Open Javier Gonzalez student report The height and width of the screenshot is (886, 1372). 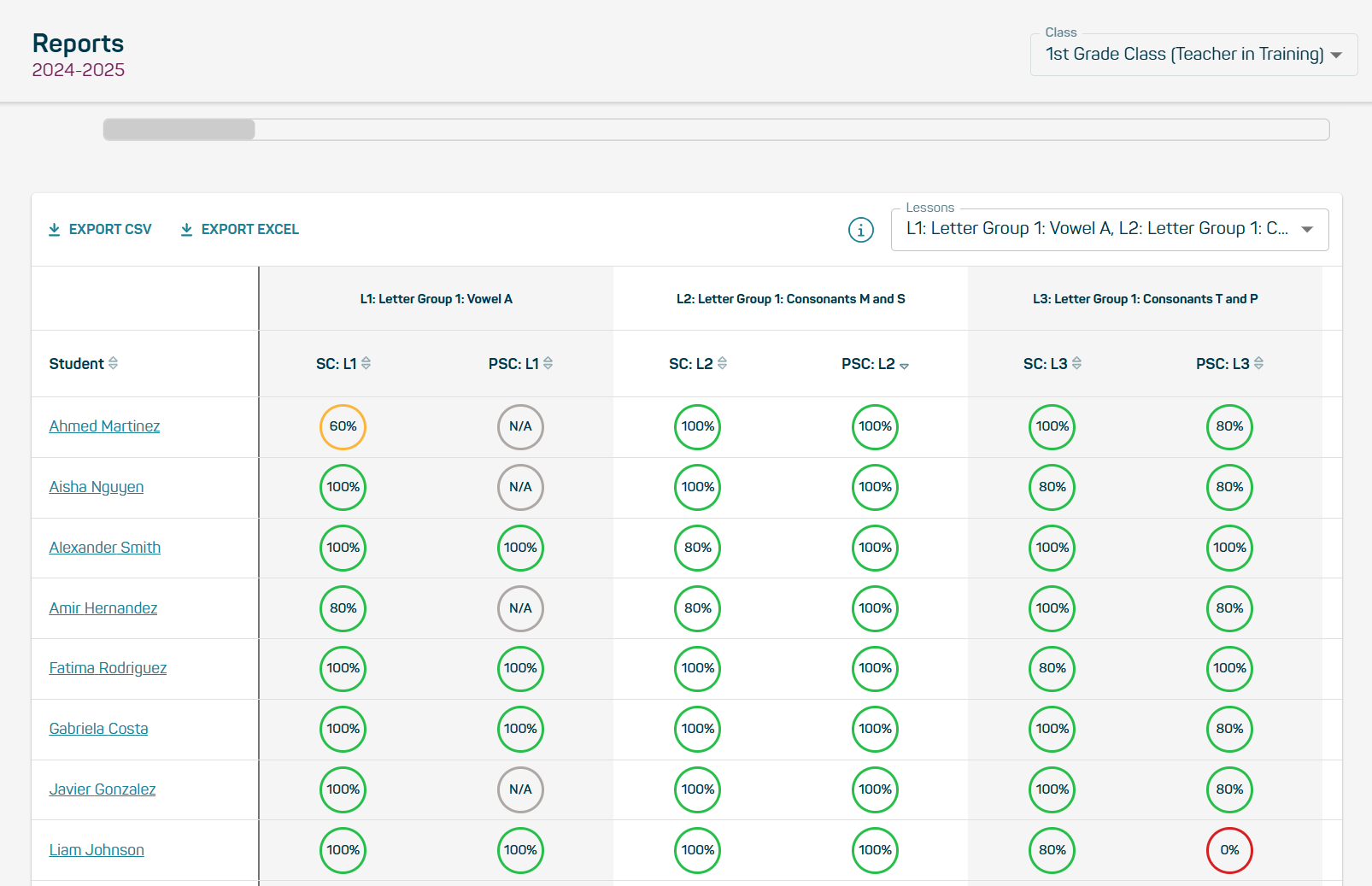[103, 789]
